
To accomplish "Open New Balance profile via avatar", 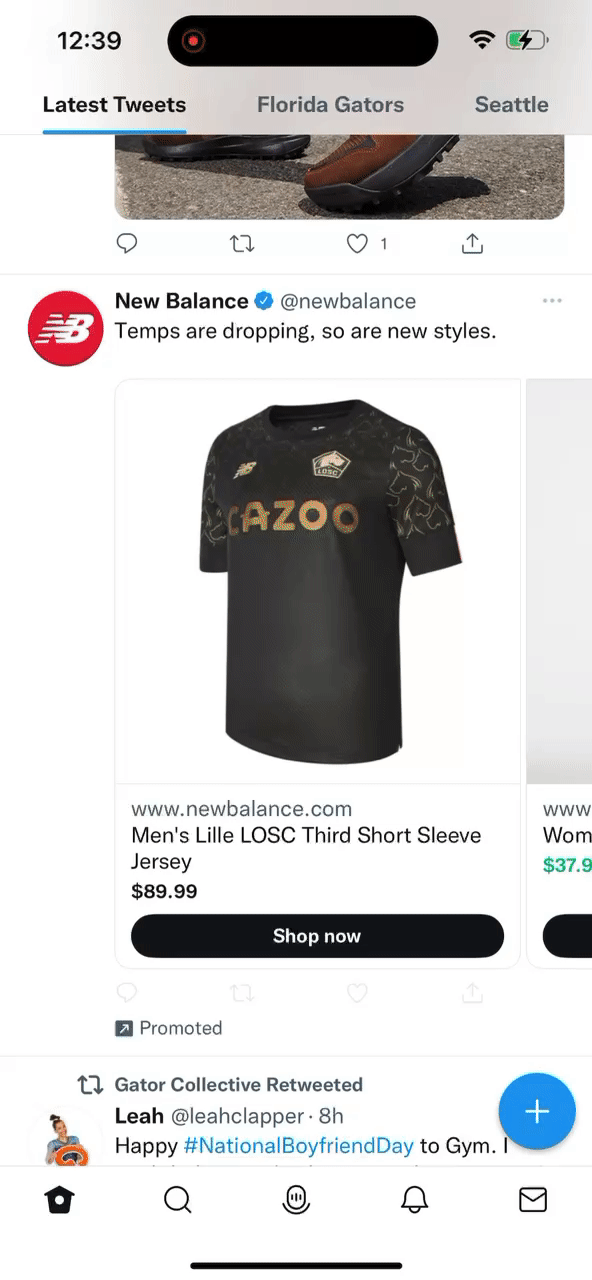I will (x=66, y=328).
